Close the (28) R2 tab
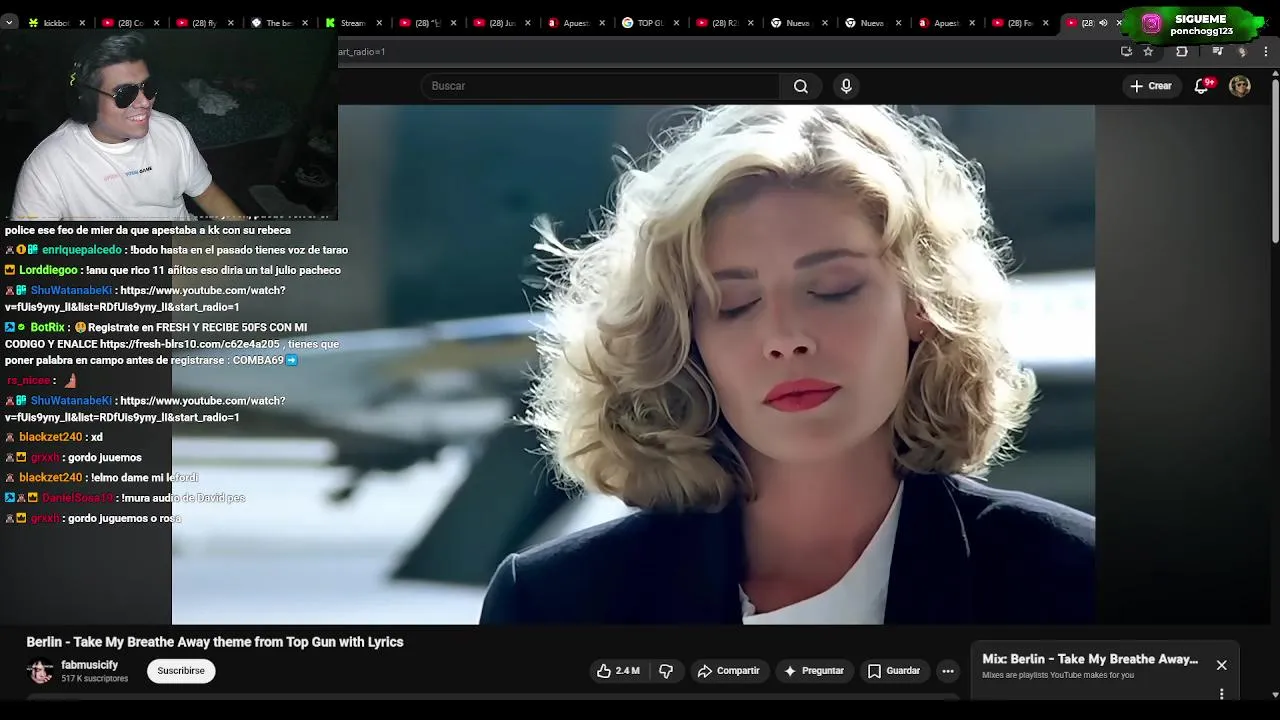The image size is (1280, 720). (x=750, y=23)
